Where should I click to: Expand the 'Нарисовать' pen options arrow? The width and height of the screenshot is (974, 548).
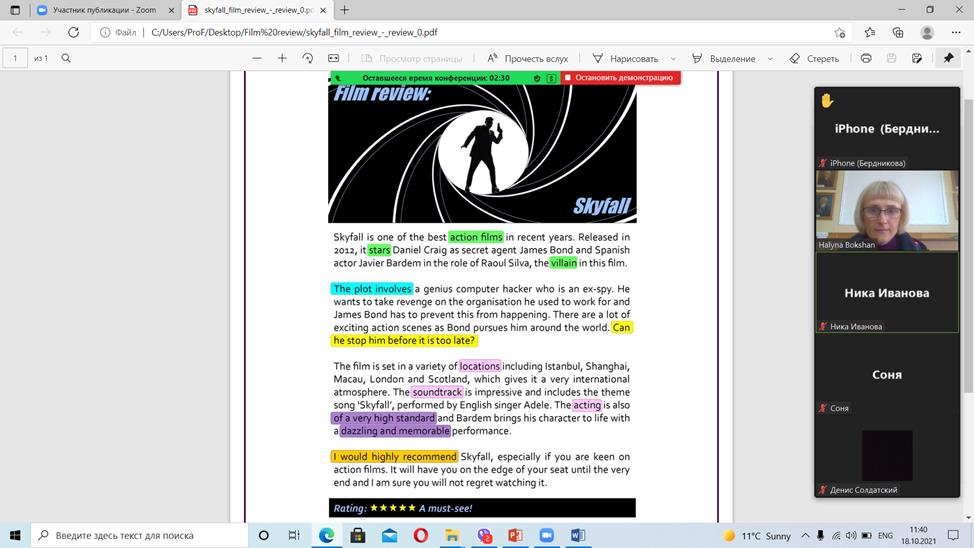[x=673, y=58]
